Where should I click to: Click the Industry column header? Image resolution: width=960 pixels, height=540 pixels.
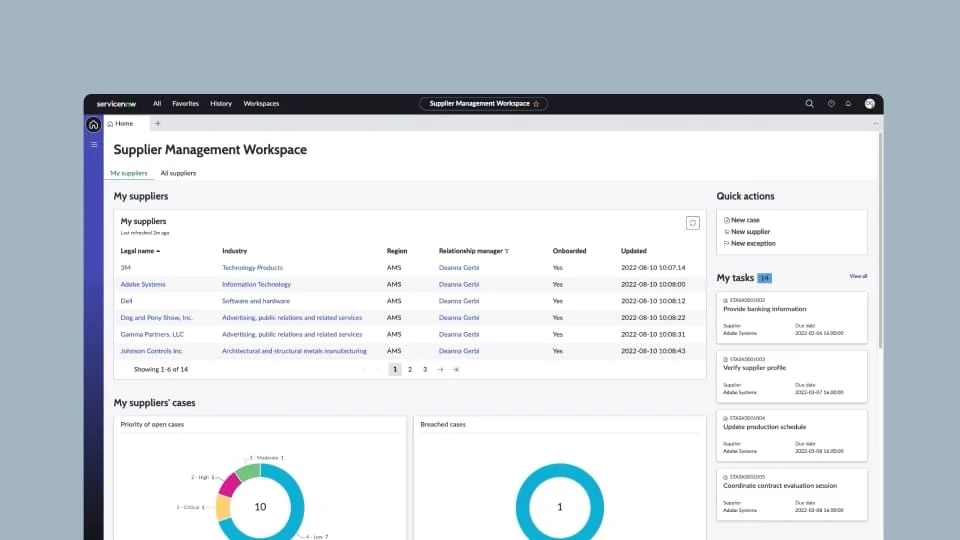234,251
